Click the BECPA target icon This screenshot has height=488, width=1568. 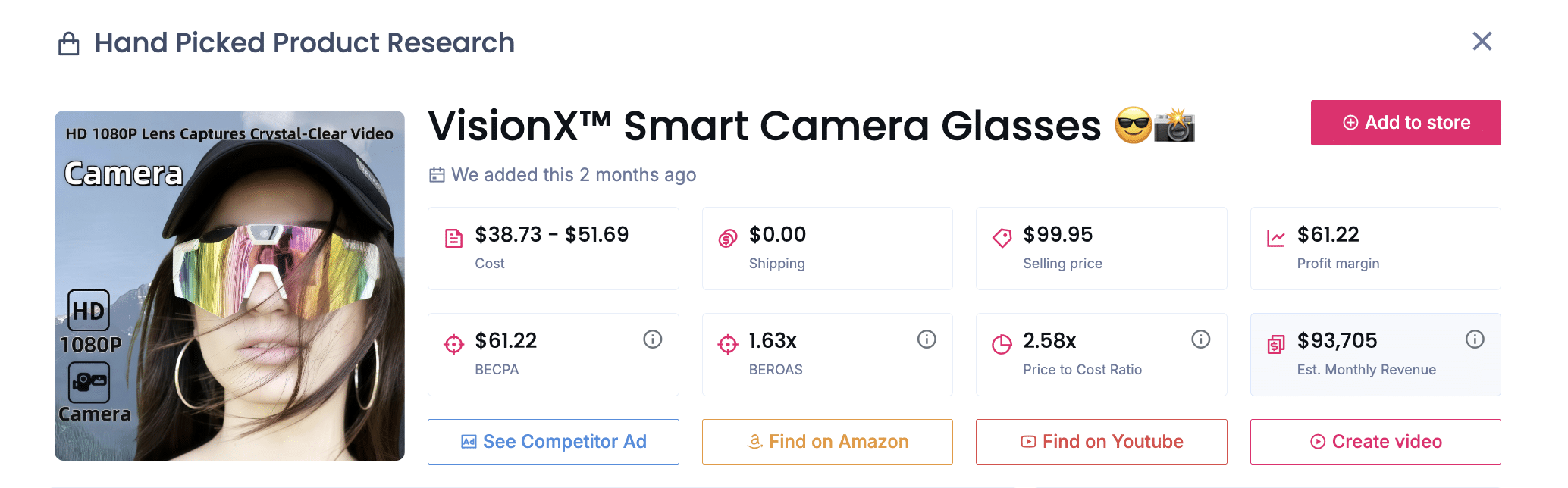[454, 342]
